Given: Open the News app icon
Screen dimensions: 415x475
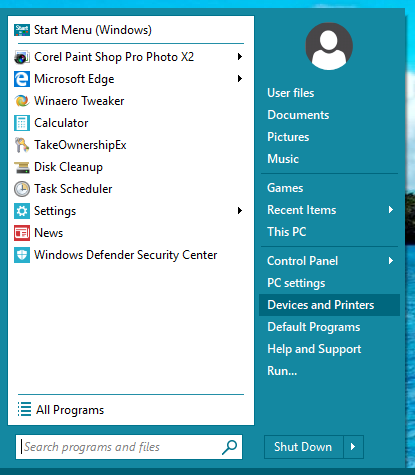Looking at the screenshot, I should click(x=22, y=233).
